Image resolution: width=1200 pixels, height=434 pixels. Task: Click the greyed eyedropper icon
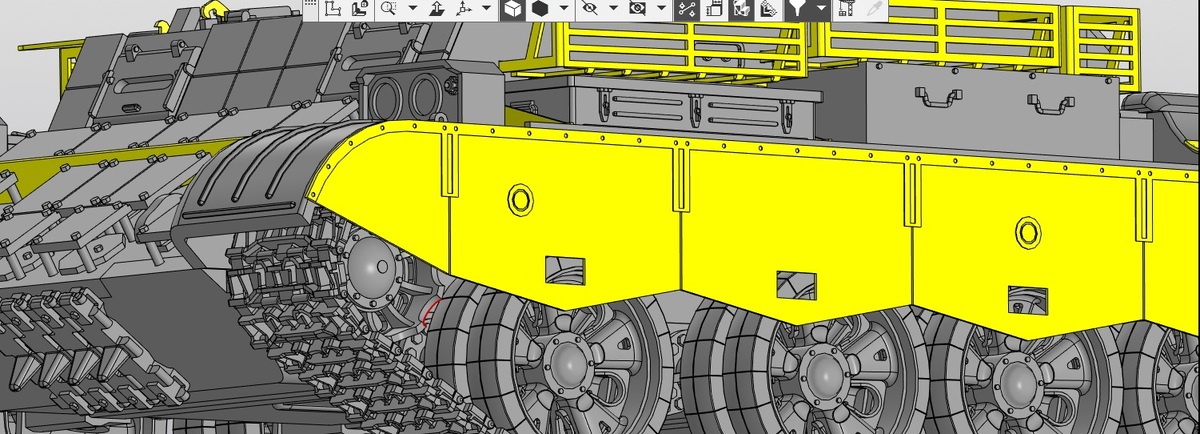[873, 9]
